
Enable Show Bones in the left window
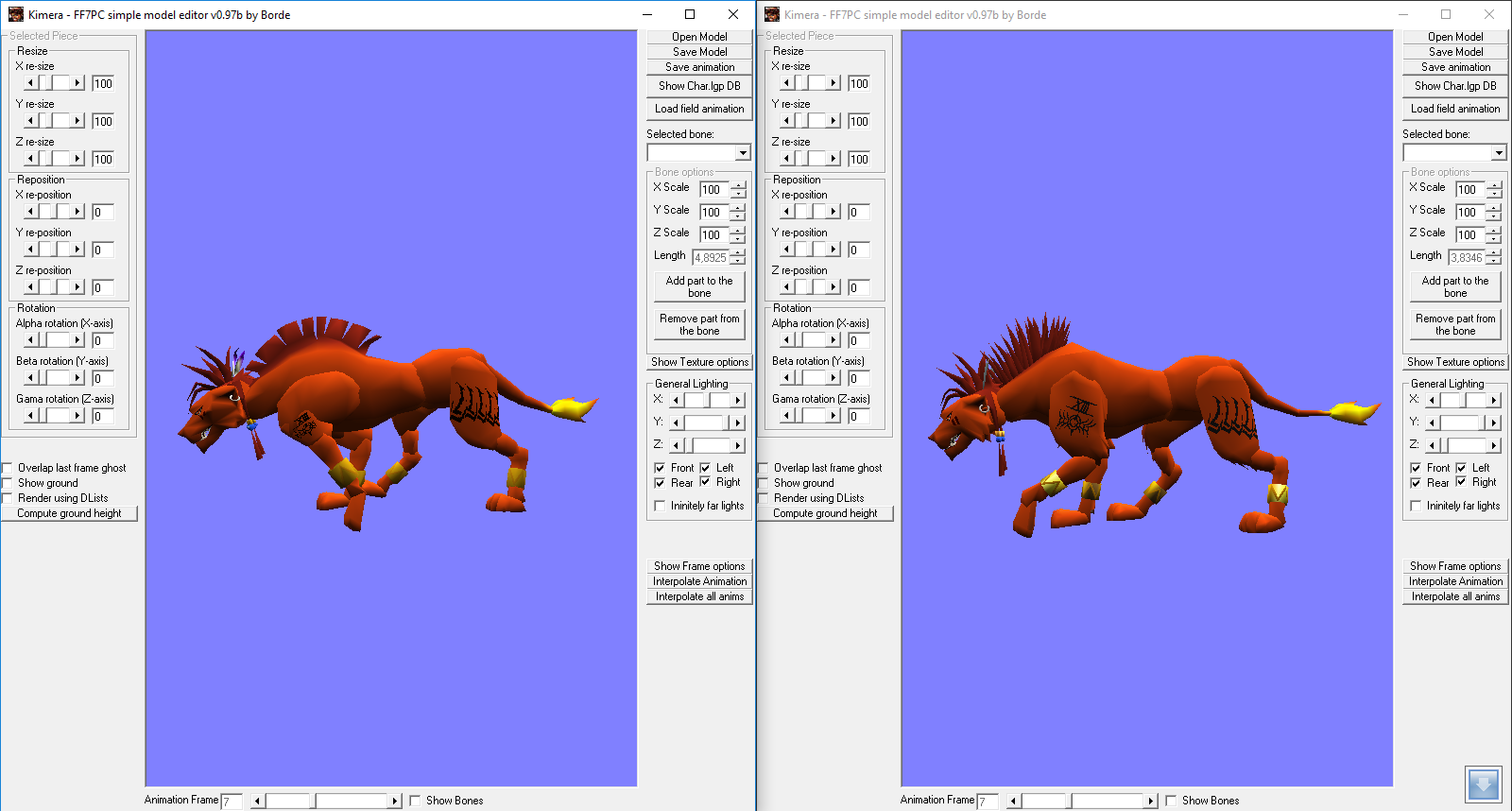pyautogui.click(x=415, y=801)
